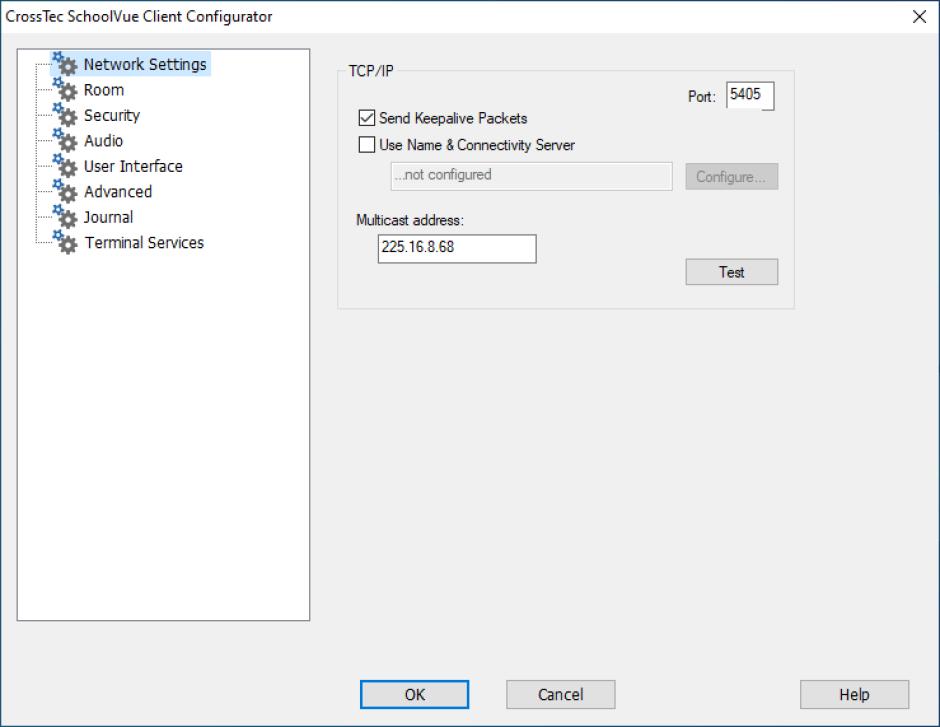Click the not configured server field
940x727 pixels.
[531, 176]
